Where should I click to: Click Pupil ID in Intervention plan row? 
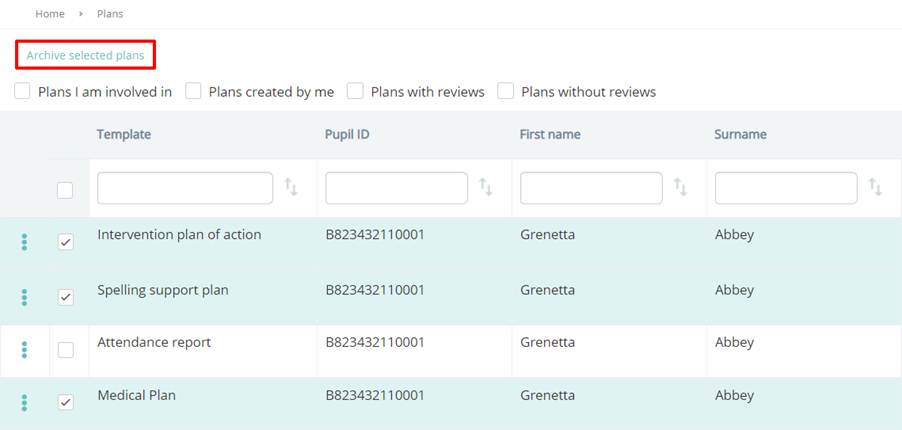375,235
